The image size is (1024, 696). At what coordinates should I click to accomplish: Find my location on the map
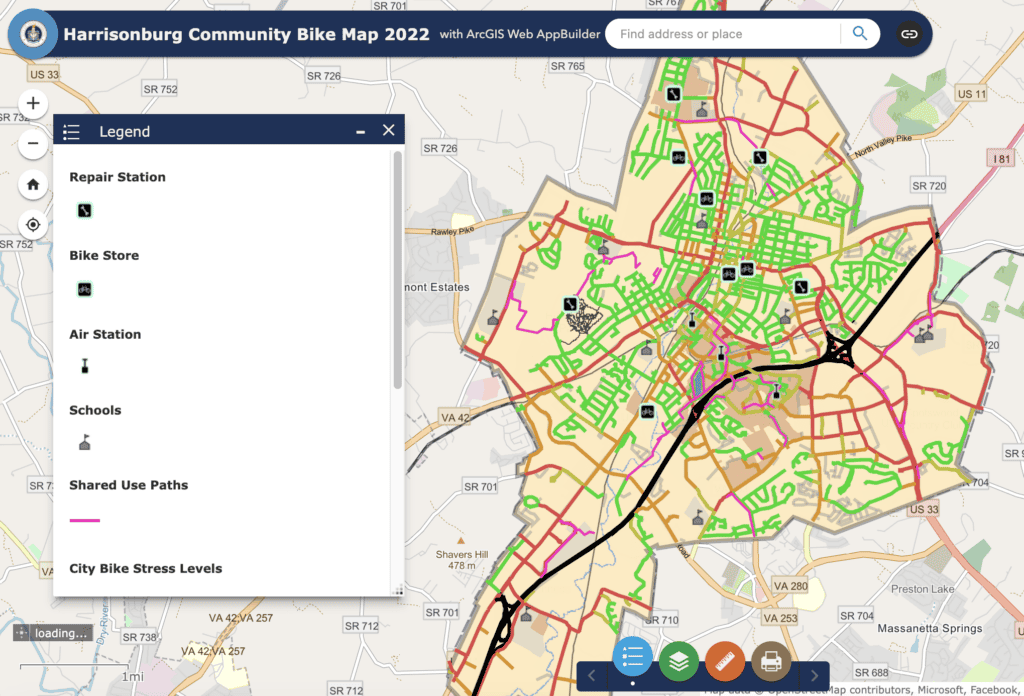pos(33,225)
